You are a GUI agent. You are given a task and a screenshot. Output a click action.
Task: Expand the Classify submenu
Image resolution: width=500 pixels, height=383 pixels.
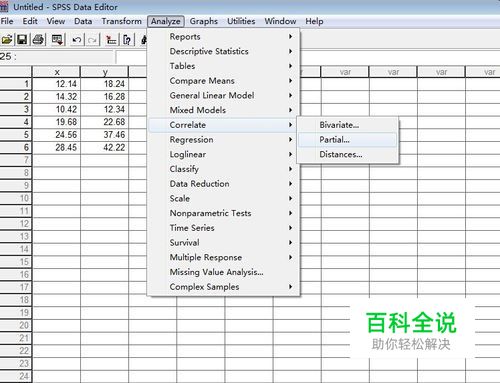coord(224,169)
